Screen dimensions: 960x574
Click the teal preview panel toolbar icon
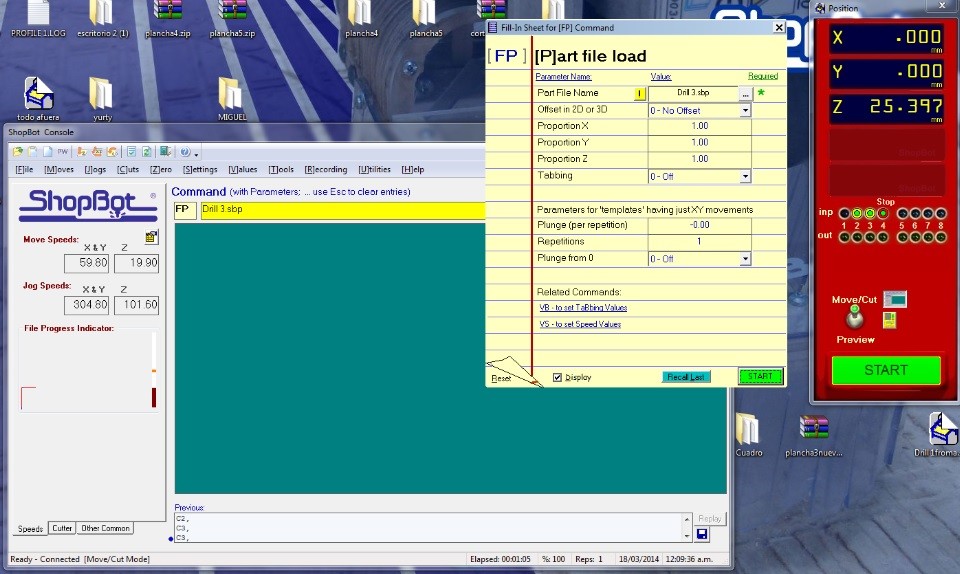point(165,151)
